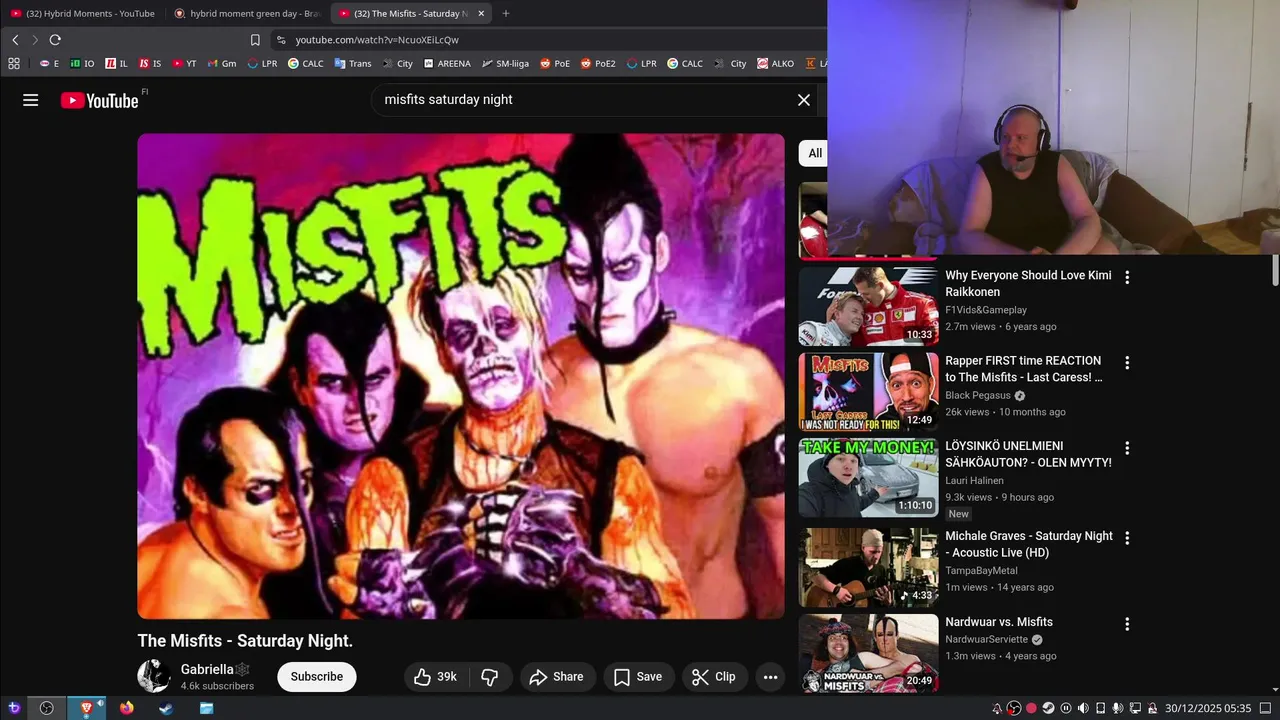Open the TampaBayMetal channel name

click(981, 570)
